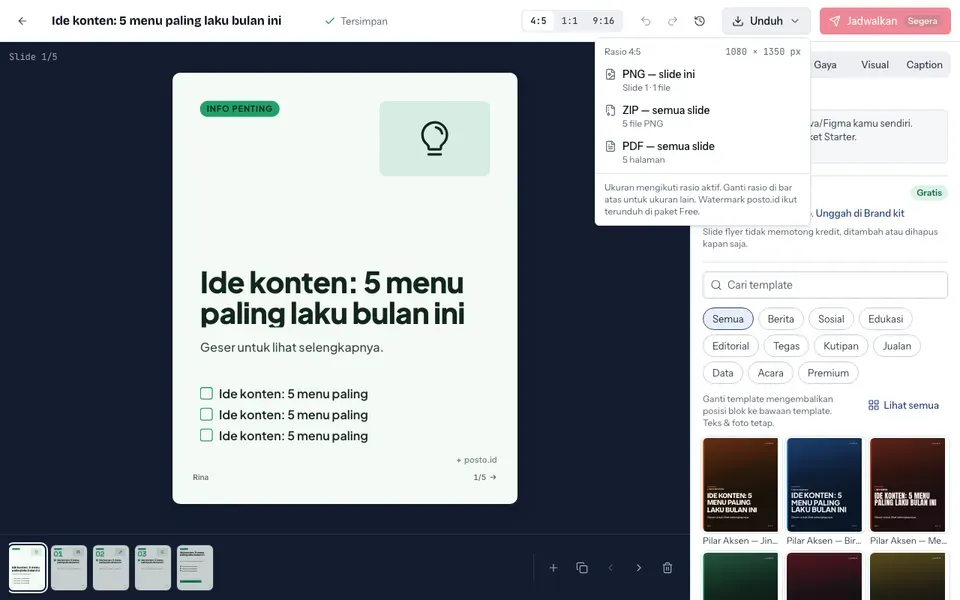This screenshot has width=960, height=600.
Task: Choose the Pilar Aksen — Me... template
Action: (907, 485)
